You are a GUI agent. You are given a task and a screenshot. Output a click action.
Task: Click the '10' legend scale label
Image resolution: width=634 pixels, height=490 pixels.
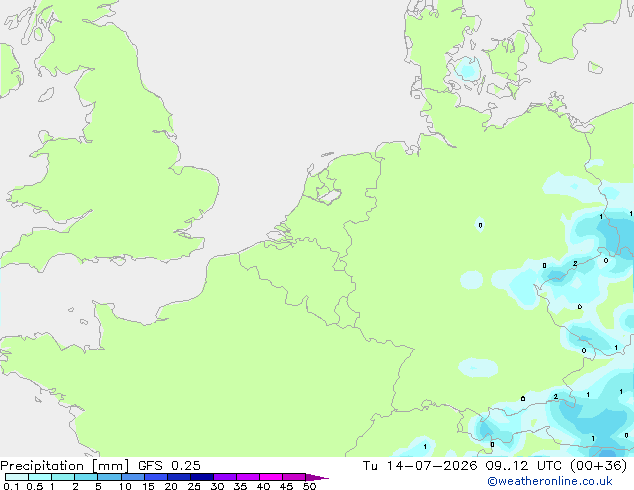click(125, 486)
